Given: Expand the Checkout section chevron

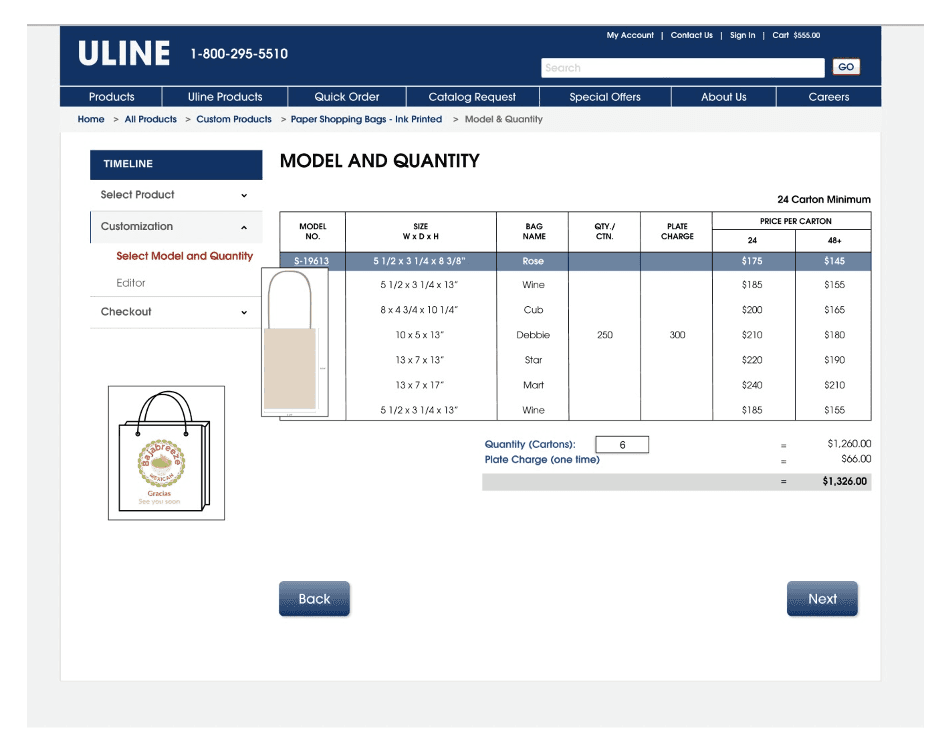Looking at the screenshot, I should (244, 312).
